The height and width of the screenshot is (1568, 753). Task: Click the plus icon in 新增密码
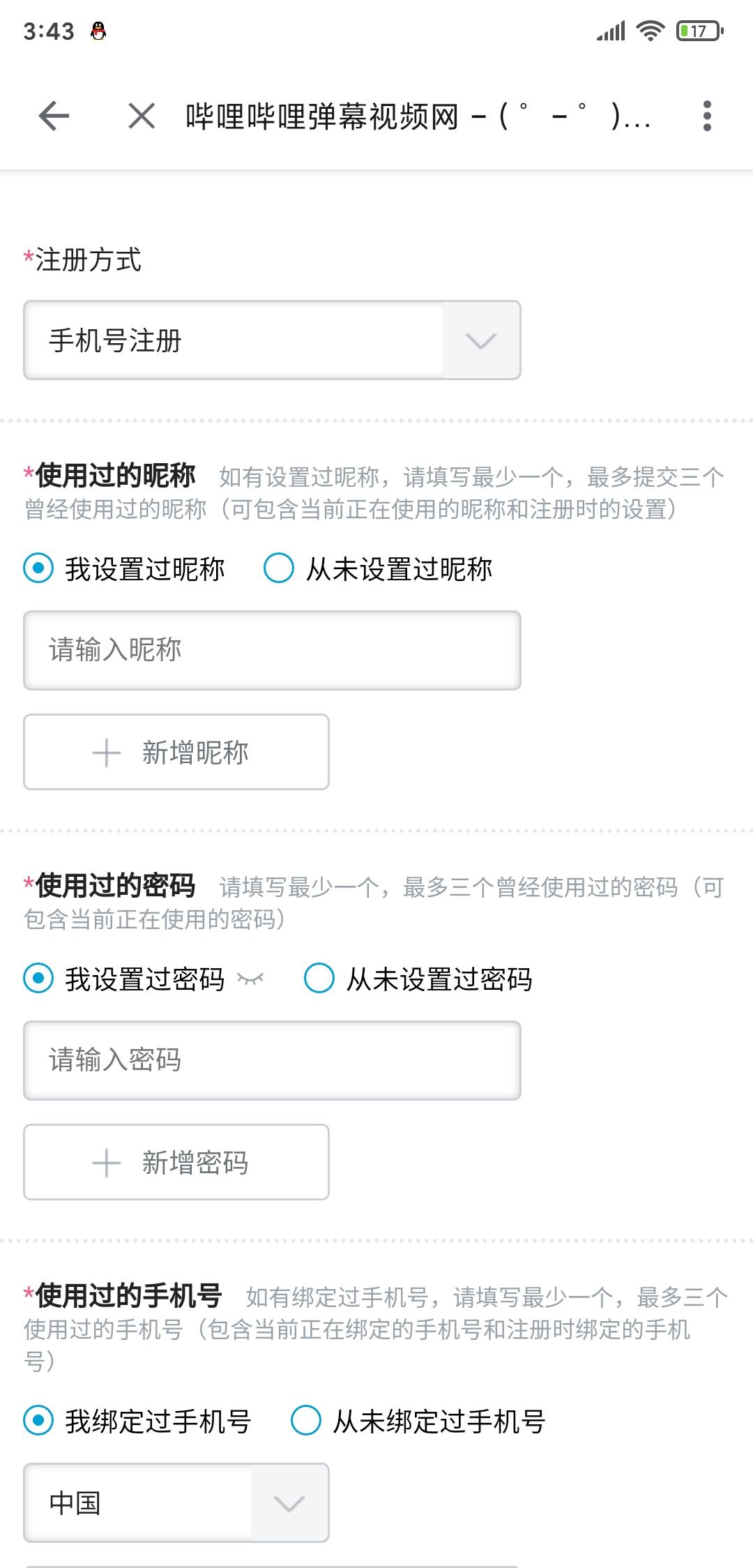click(x=106, y=1163)
